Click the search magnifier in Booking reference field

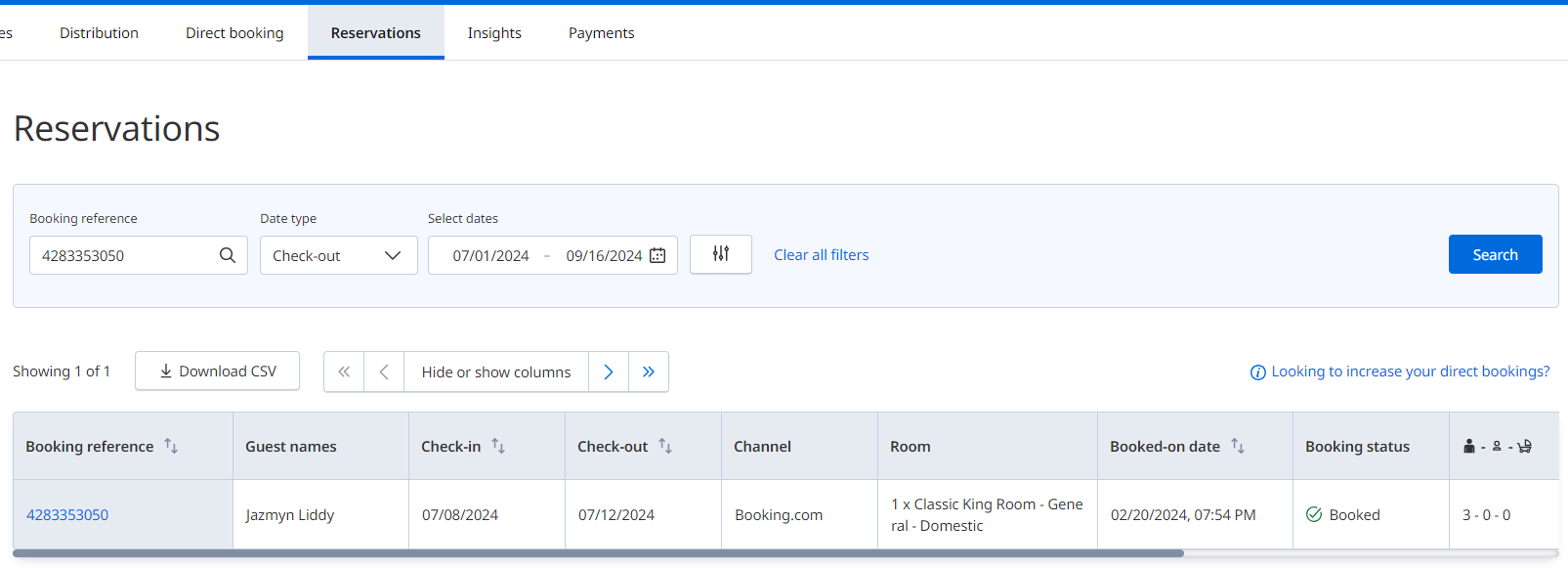tap(228, 255)
